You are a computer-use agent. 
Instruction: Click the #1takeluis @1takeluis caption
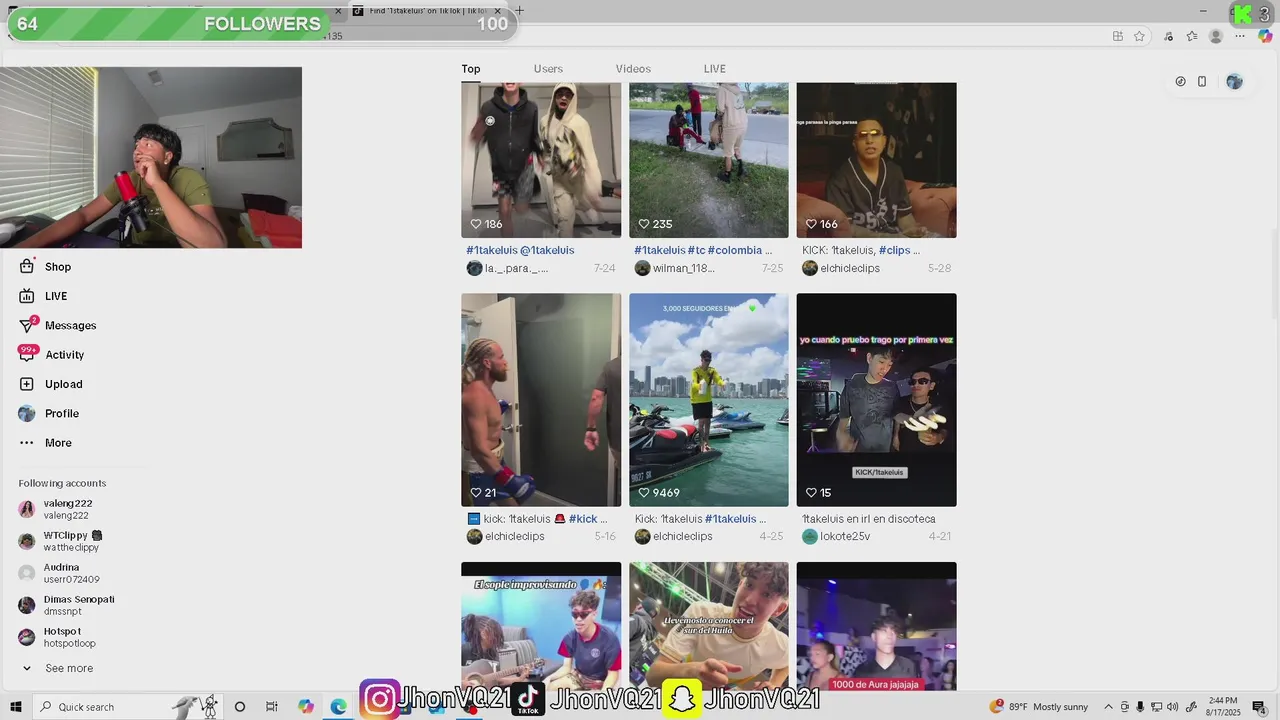(520, 250)
